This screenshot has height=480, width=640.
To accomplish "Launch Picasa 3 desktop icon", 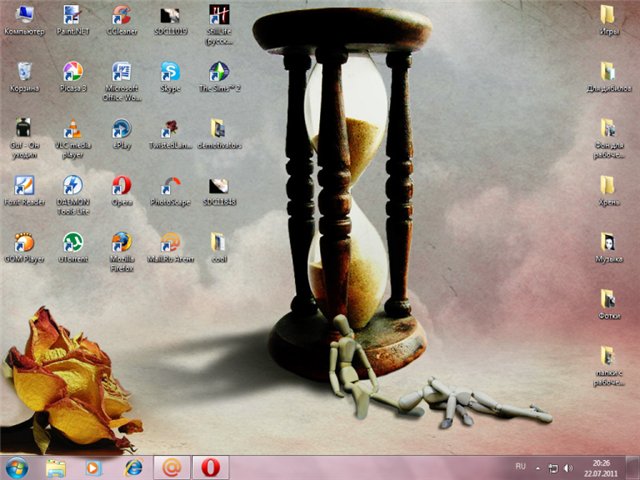I will click(x=72, y=73).
